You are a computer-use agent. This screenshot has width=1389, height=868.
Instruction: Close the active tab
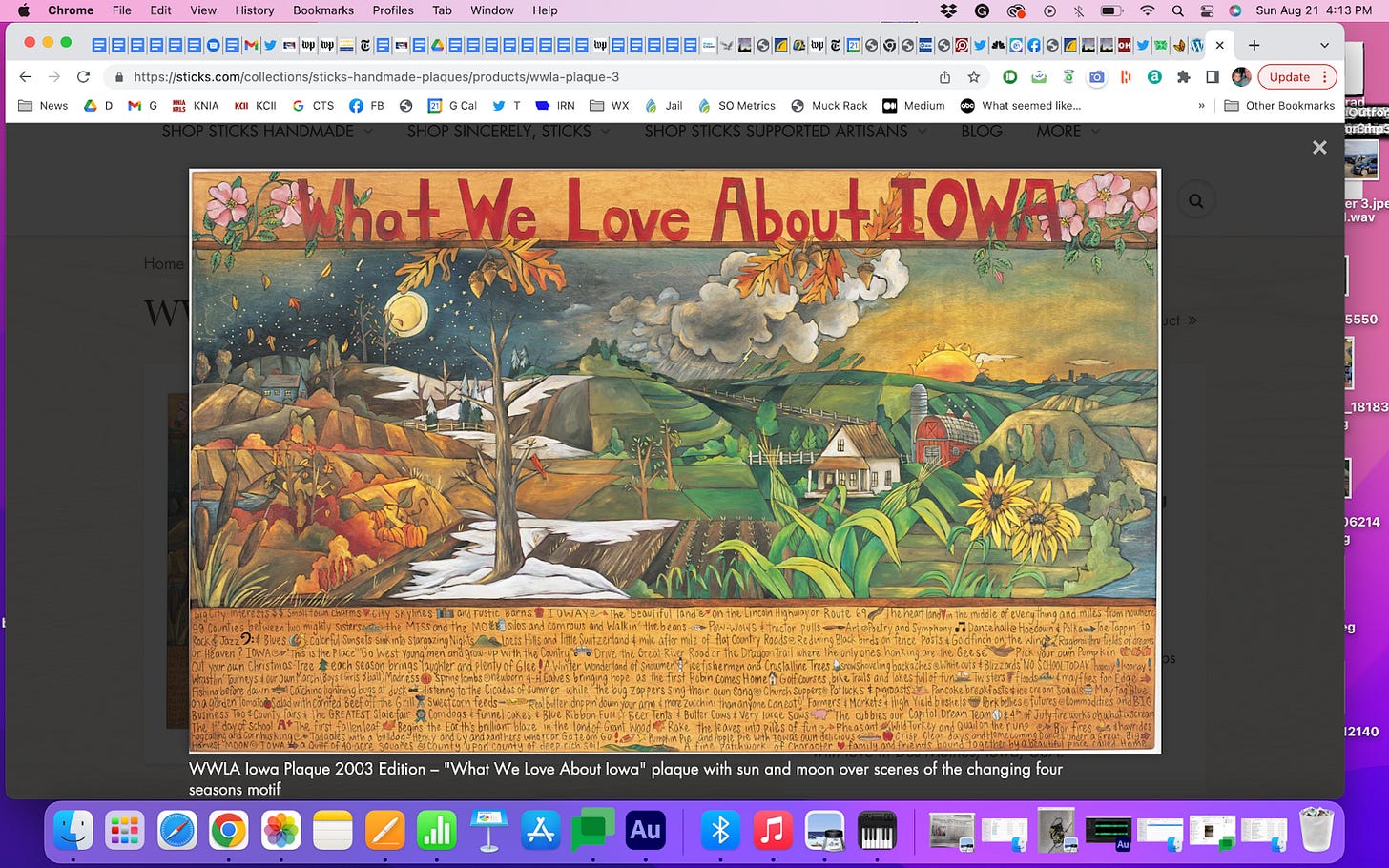click(x=1219, y=45)
